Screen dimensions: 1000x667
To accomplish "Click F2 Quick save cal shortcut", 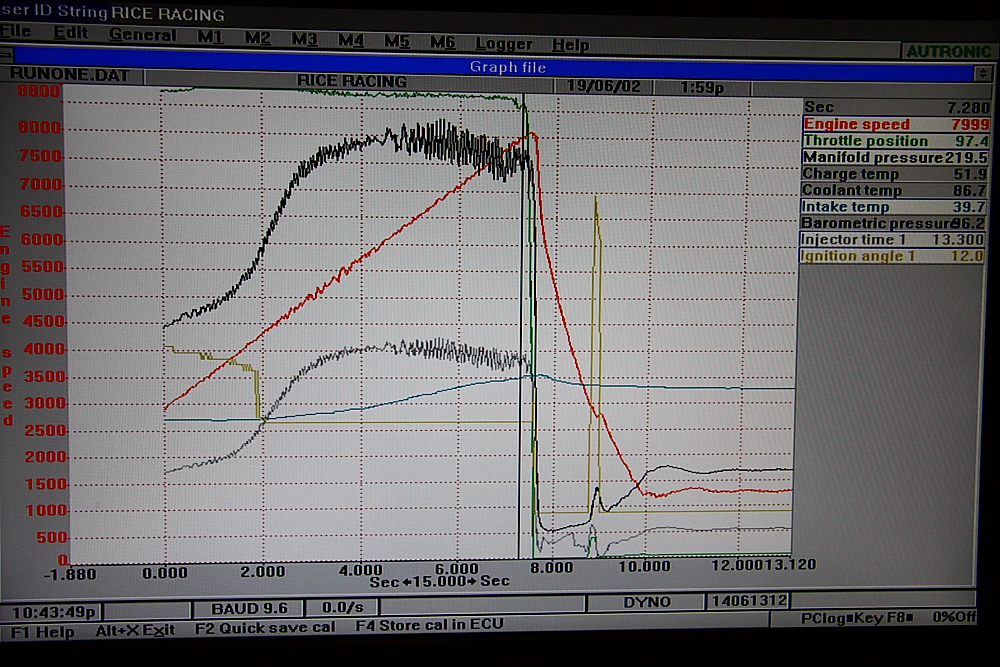I will tap(264, 626).
